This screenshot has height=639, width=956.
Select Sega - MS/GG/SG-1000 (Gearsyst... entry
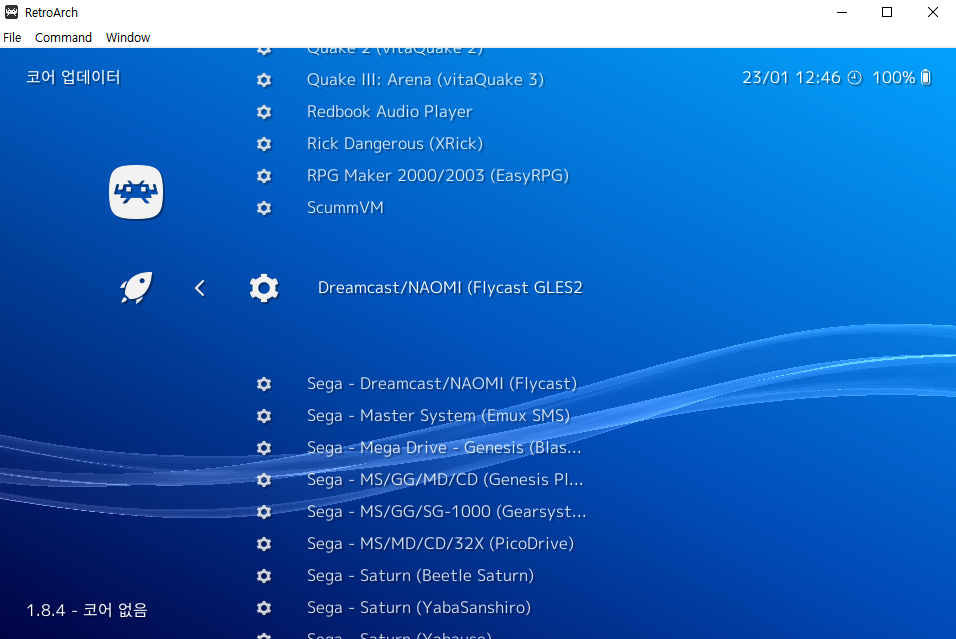tap(446, 512)
